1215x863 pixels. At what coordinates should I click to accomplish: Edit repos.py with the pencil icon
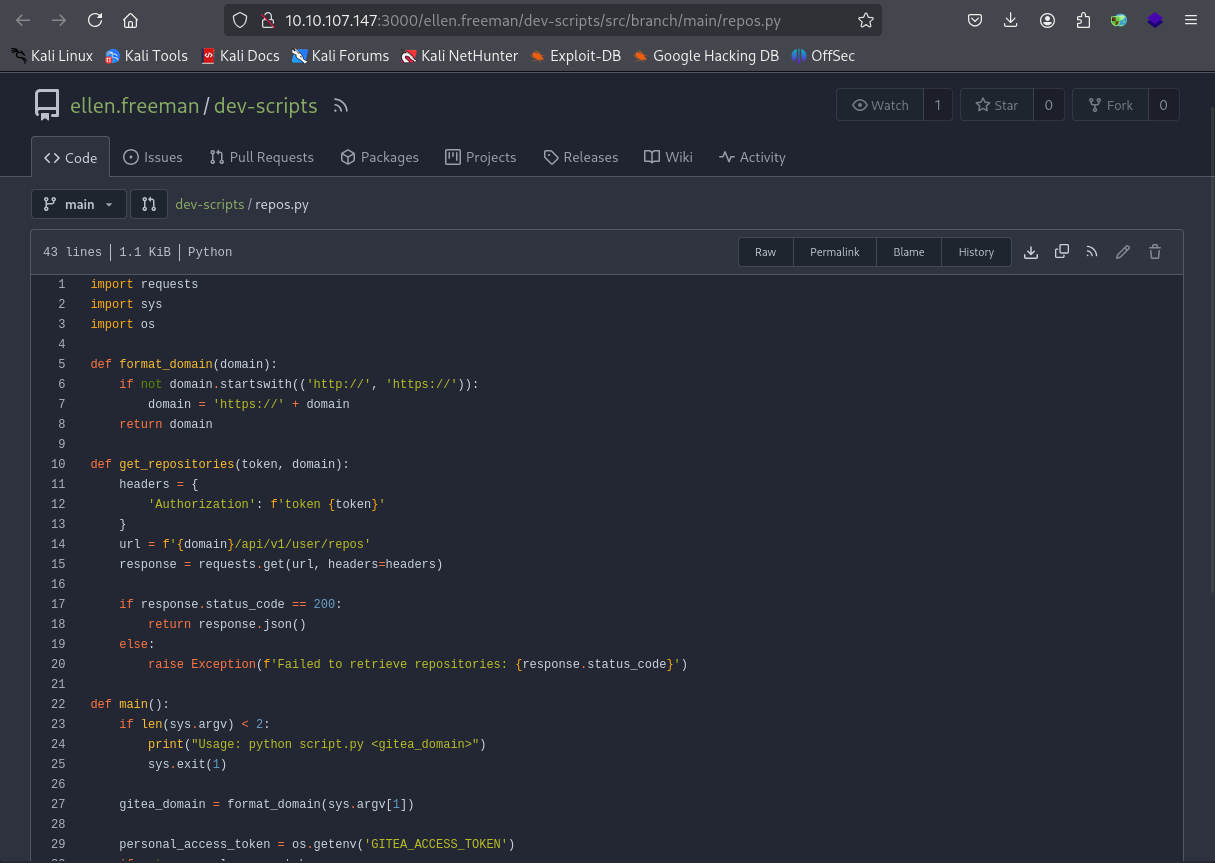(1123, 252)
